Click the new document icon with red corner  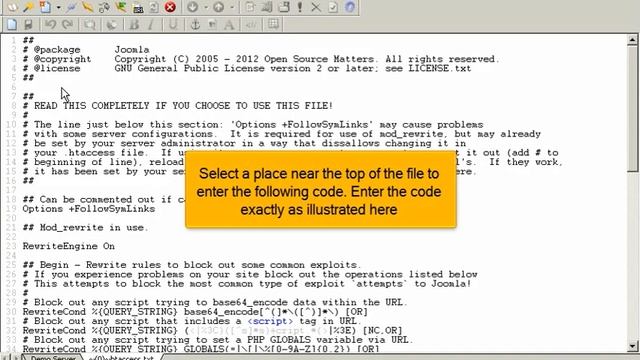click(x=44, y=7)
